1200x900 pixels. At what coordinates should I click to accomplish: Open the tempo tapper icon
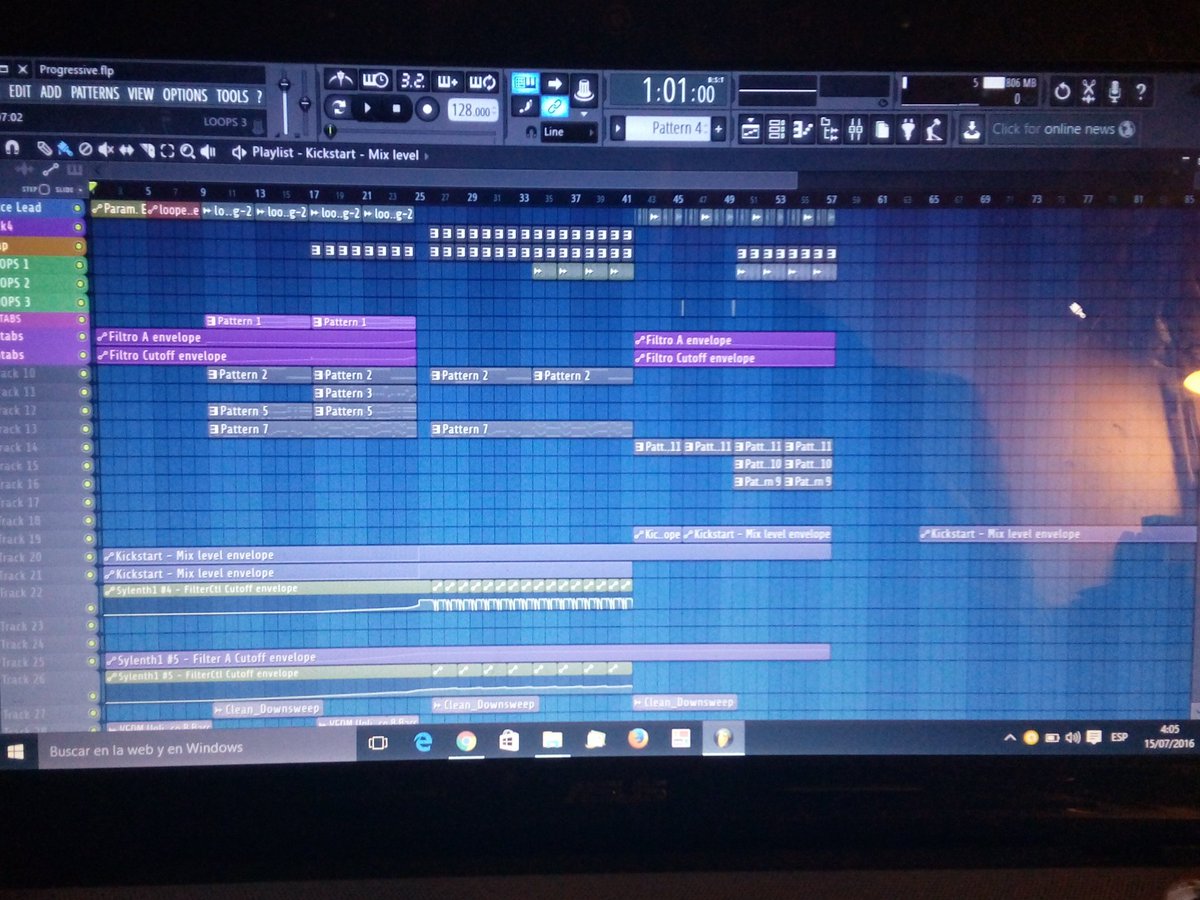934,129
